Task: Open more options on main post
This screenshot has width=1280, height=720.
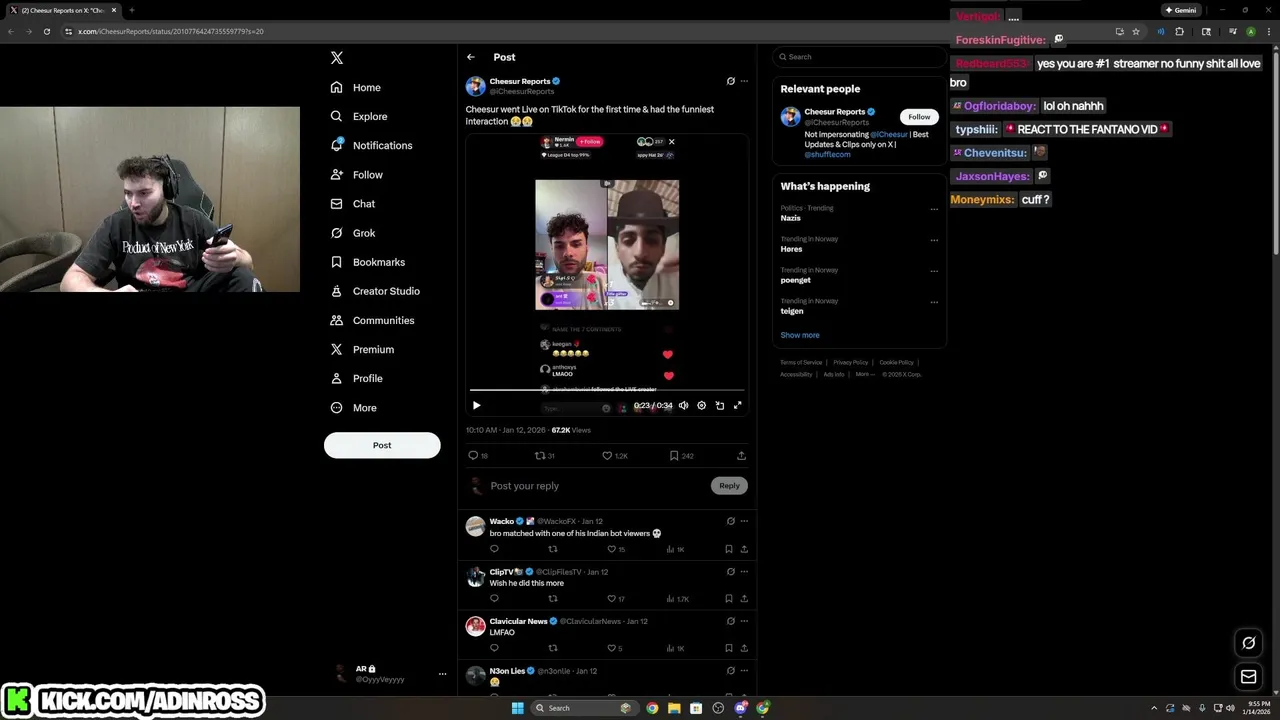Action: 744,81
